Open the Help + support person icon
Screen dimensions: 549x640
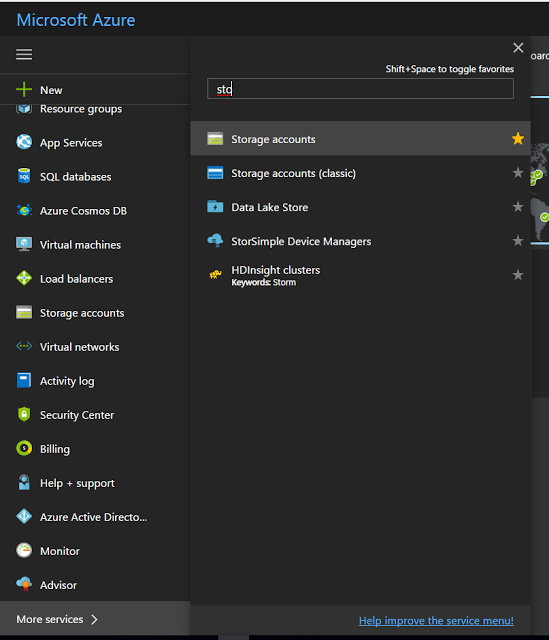click(24, 482)
